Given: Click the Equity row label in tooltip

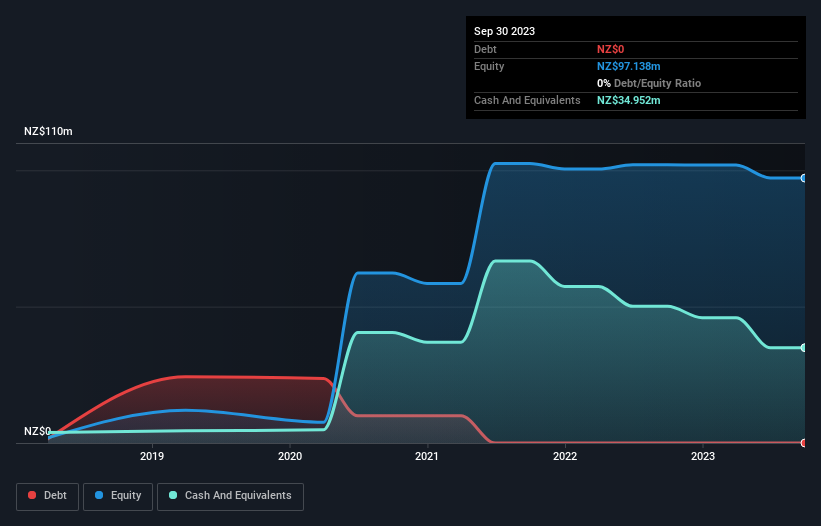Looking at the screenshot, I should (489, 66).
